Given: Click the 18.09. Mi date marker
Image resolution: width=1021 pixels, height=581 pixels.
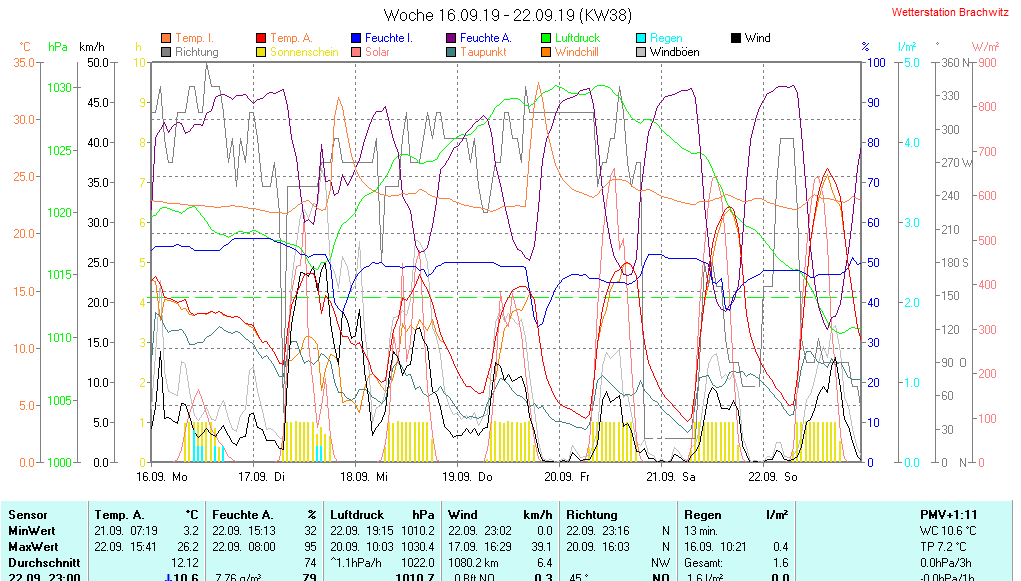Looking at the screenshot, I should (364, 478).
